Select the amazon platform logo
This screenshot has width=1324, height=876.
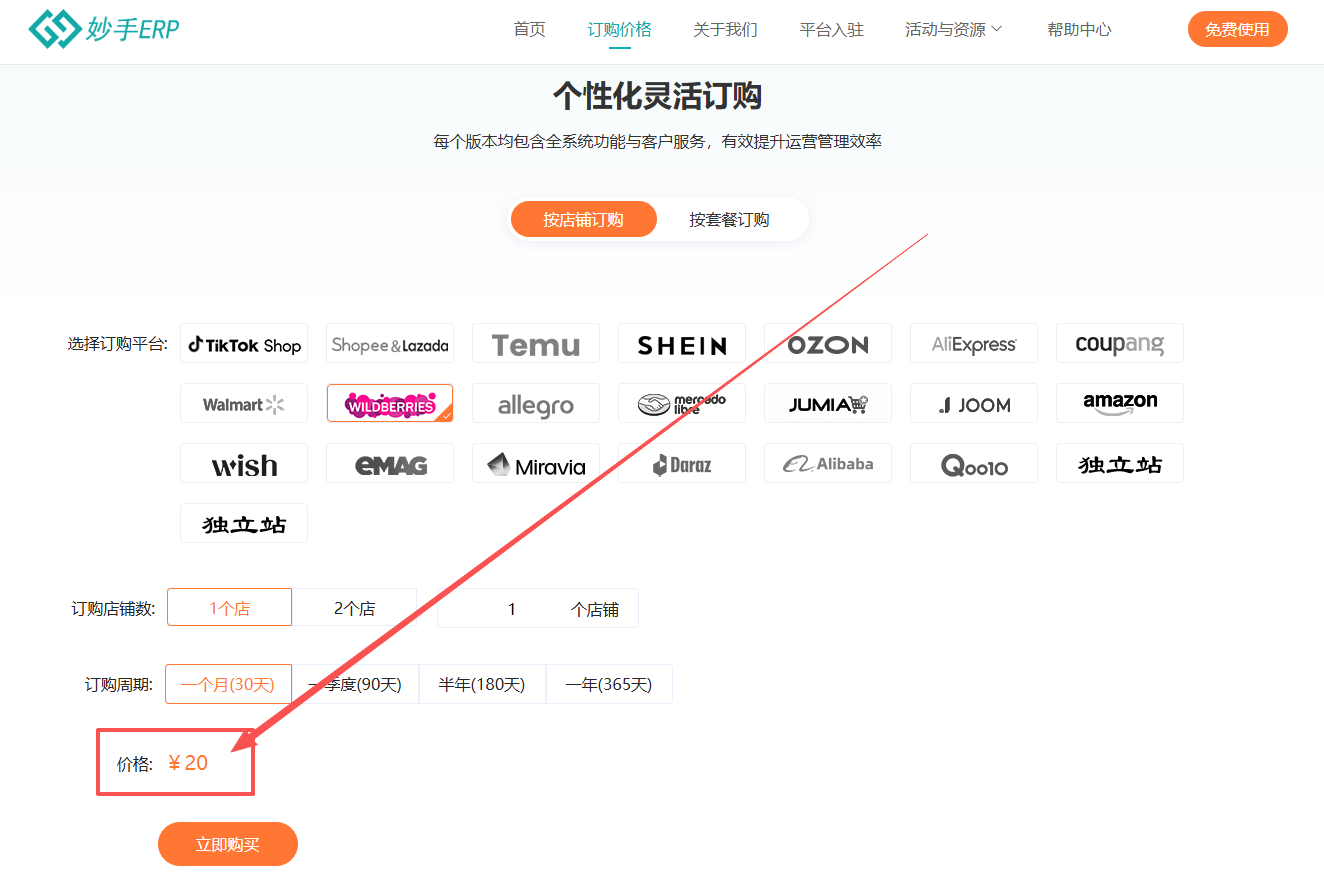point(1120,404)
